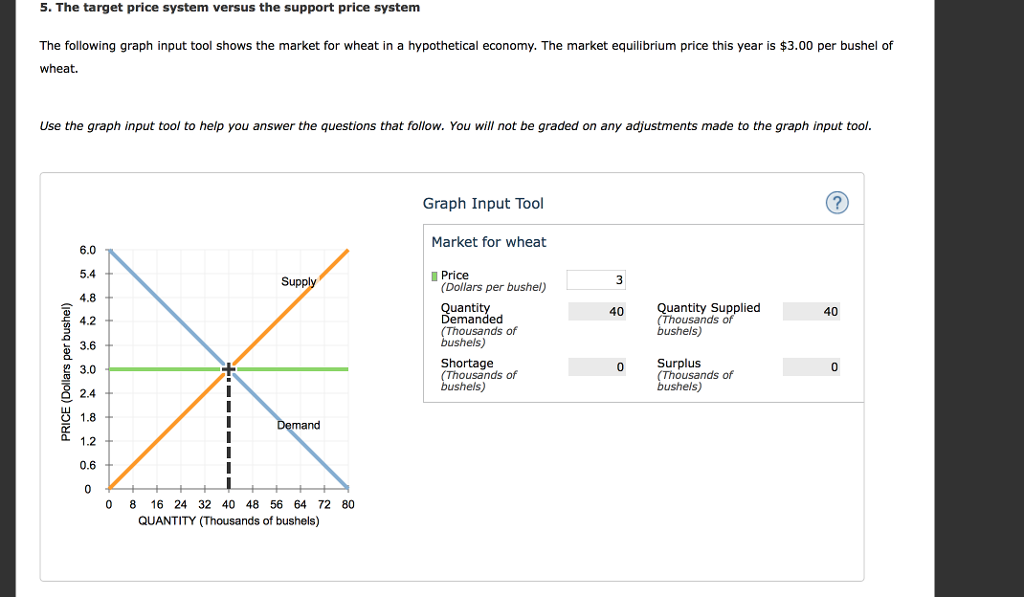Screen dimensions: 1024x597
Task: Click the 40 mark on the quantity axis
Action: [228, 504]
